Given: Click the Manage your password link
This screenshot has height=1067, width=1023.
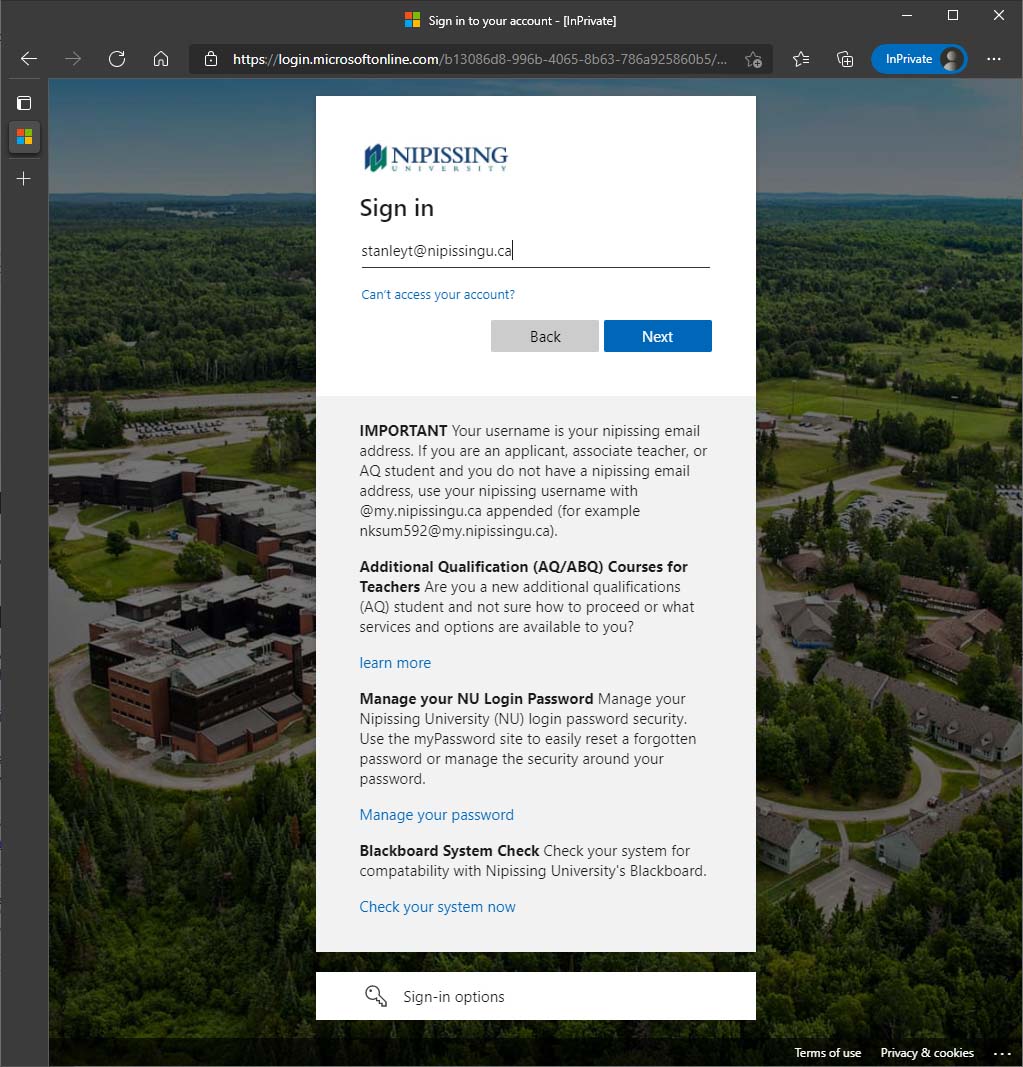Looking at the screenshot, I should tap(436, 814).
